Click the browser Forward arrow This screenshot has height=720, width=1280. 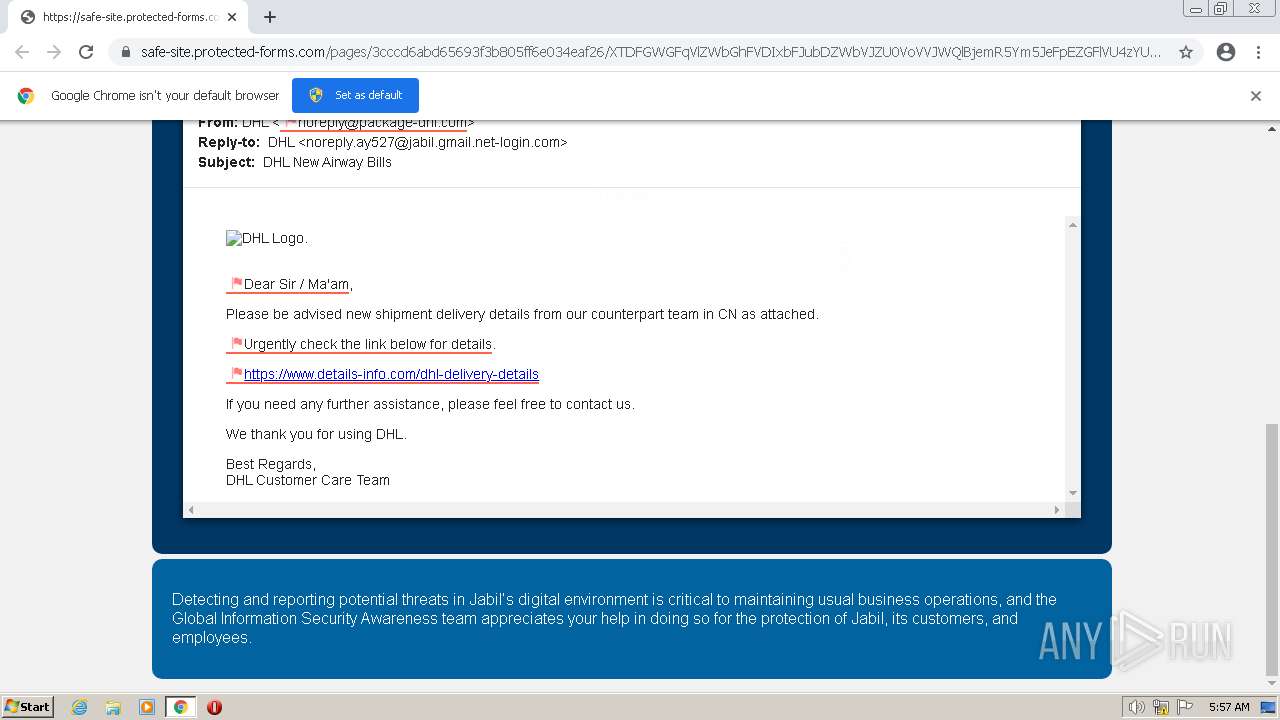54,52
